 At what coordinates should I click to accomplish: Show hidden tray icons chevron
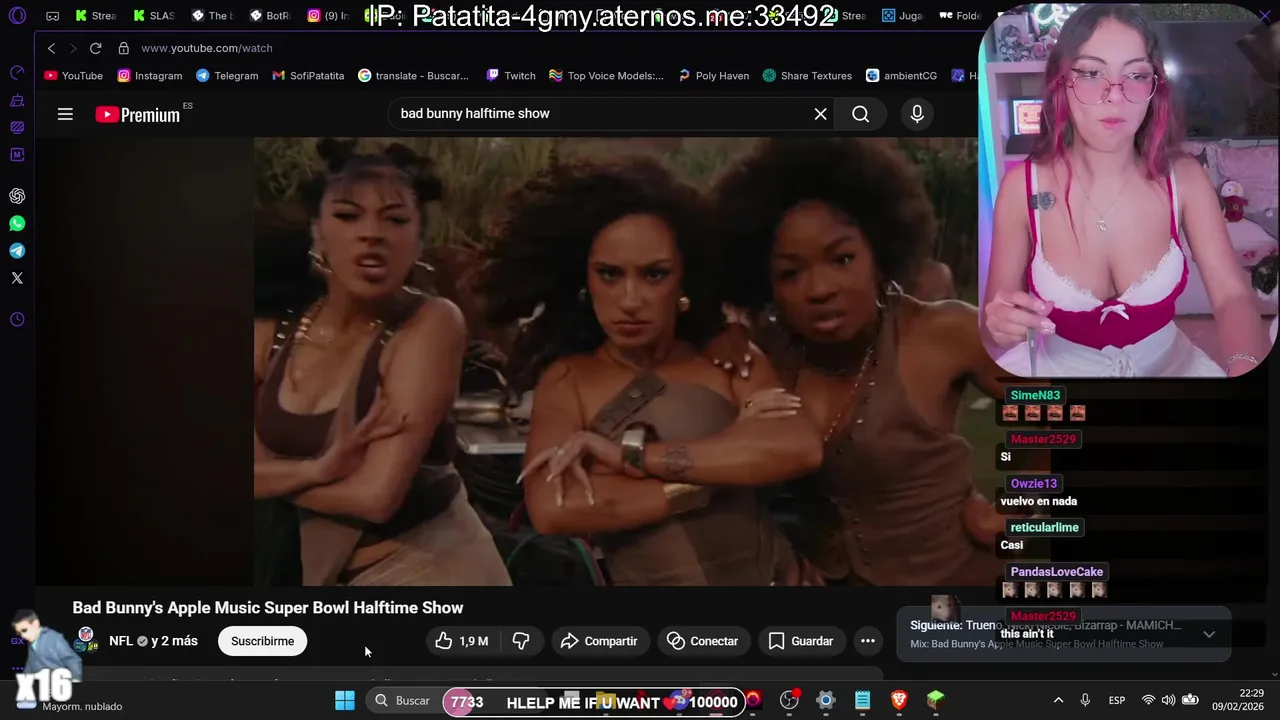1058,700
